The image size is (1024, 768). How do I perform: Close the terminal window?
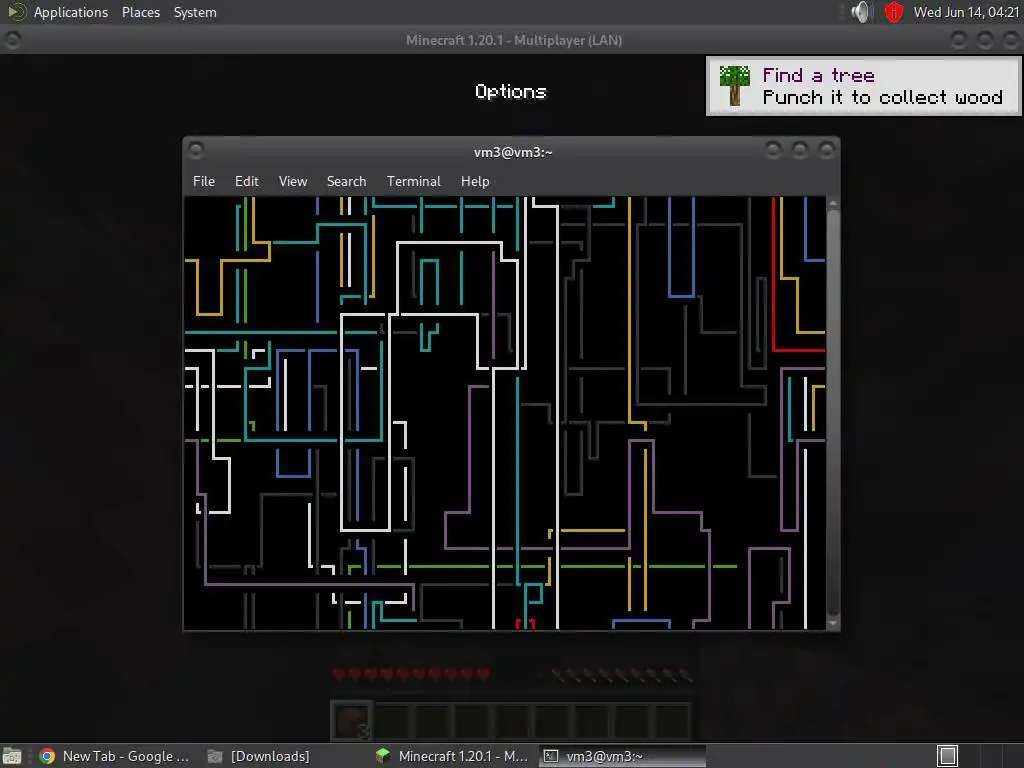pos(827,151)
